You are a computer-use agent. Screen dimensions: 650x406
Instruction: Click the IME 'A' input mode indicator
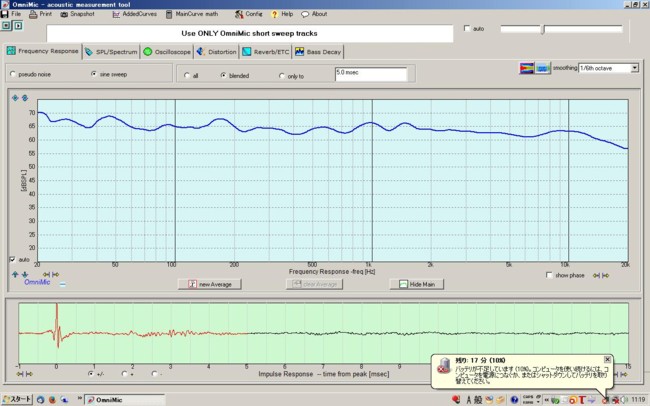pos(468,400)
